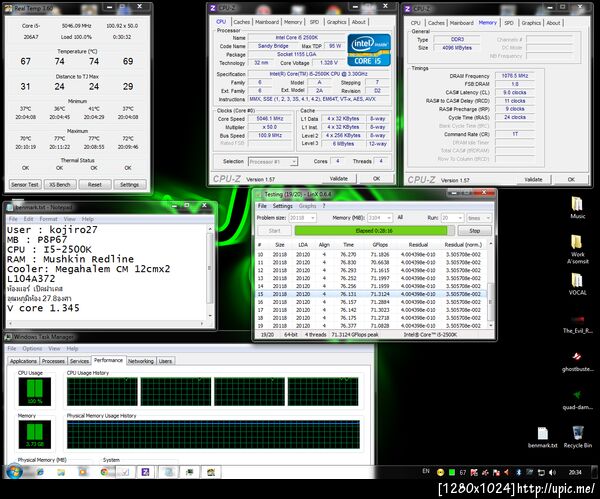Viewport: 600px width, 499px height.
Task: Click the EN language indicator
Action: 426,471
